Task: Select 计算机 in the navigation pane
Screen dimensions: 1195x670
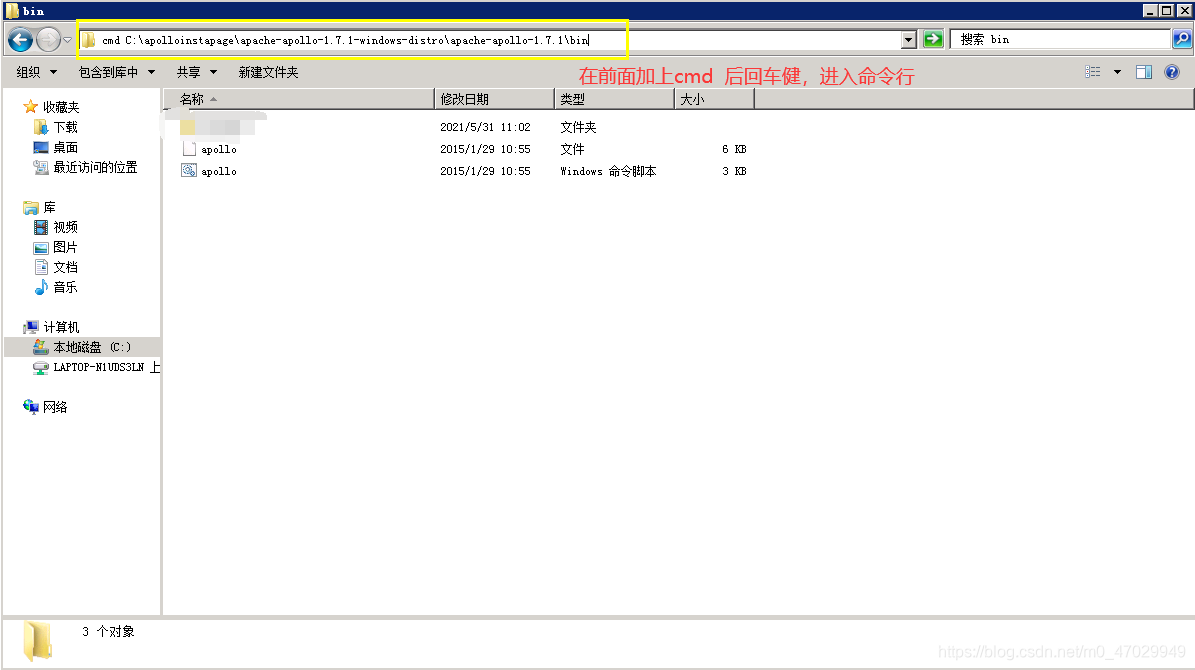Action: tap(61, 327)
